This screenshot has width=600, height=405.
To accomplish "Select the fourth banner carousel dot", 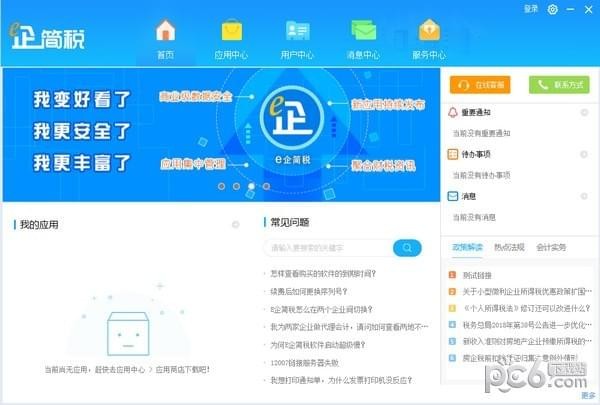I will point(266,186).
